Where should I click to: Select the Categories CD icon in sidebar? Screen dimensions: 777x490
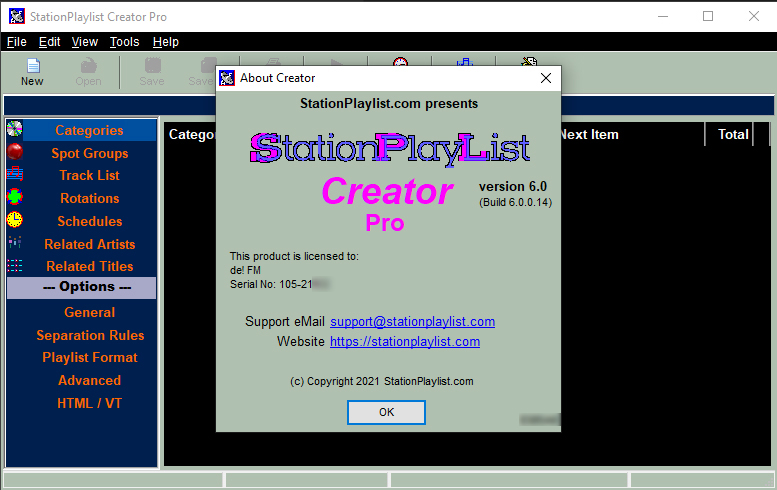(15, 129)
